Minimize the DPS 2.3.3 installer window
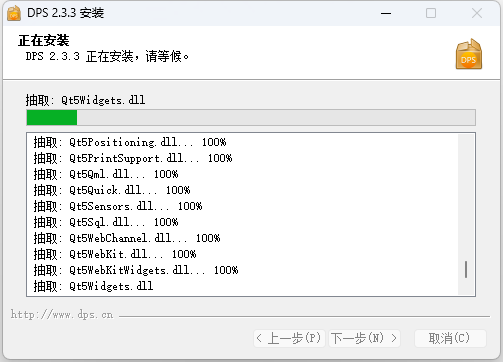This screenshot has width=503, height=362. tap(386, 13)
